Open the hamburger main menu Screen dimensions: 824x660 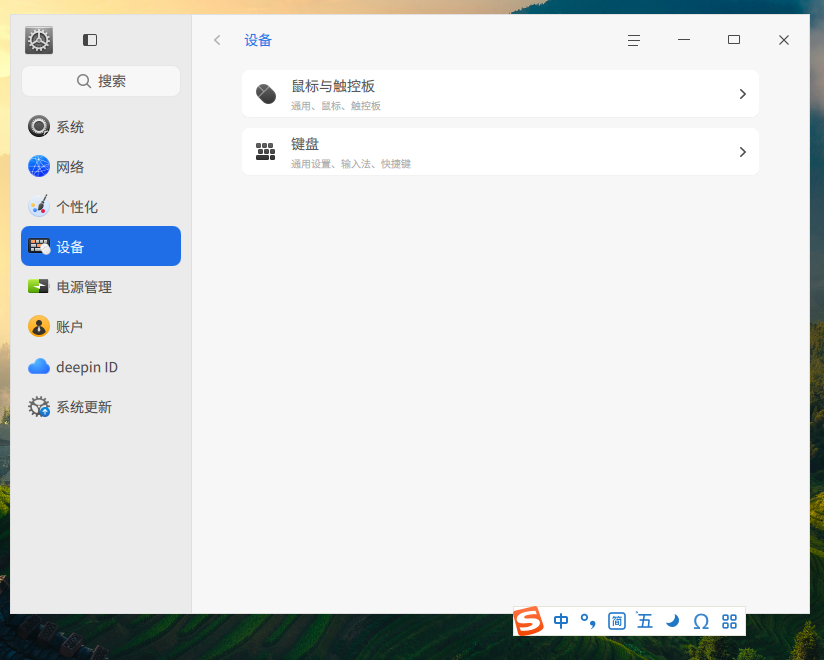(634, 40)
